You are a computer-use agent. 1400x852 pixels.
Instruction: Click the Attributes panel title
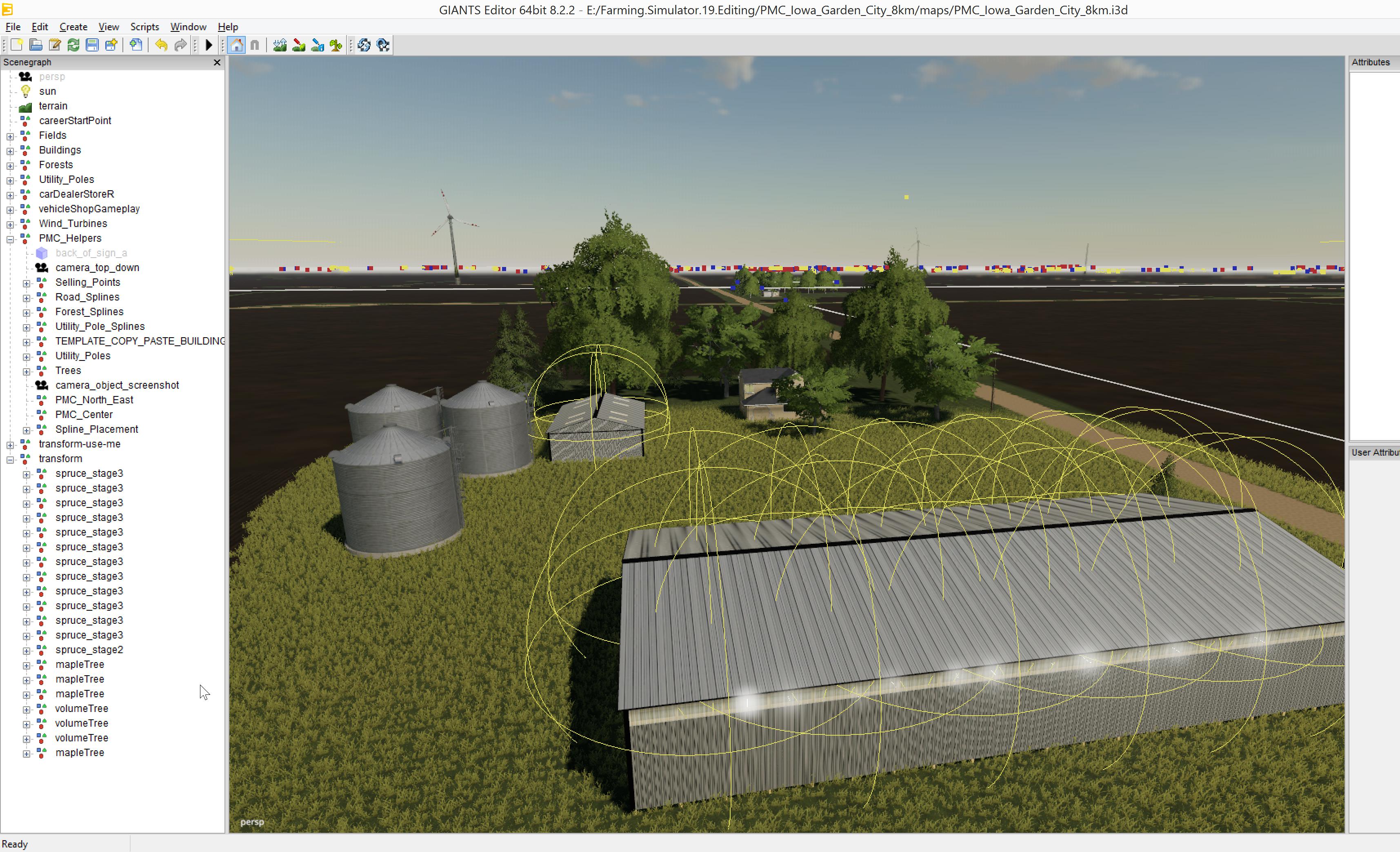tap(1371, 62)
